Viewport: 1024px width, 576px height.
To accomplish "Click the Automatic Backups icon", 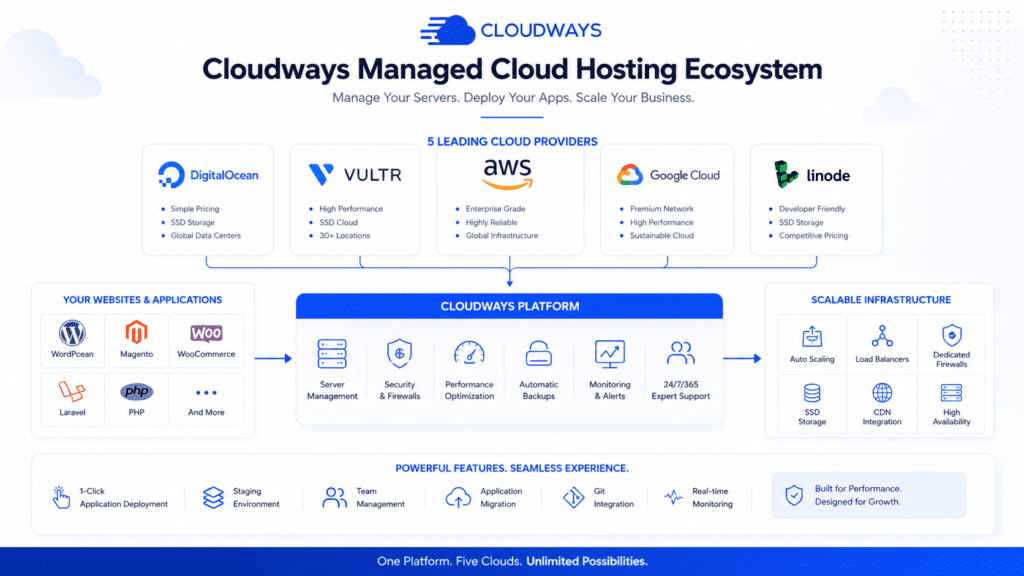I will tap(539, 353).
